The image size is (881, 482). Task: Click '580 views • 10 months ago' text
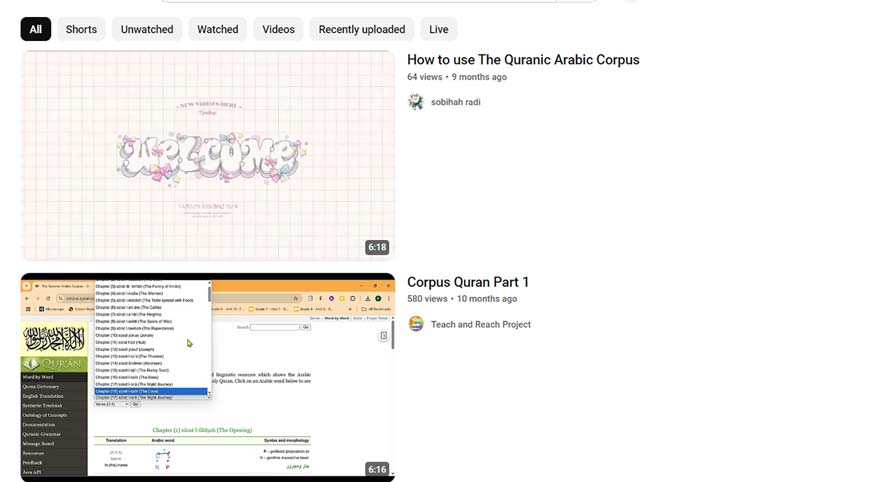(462, 299)
